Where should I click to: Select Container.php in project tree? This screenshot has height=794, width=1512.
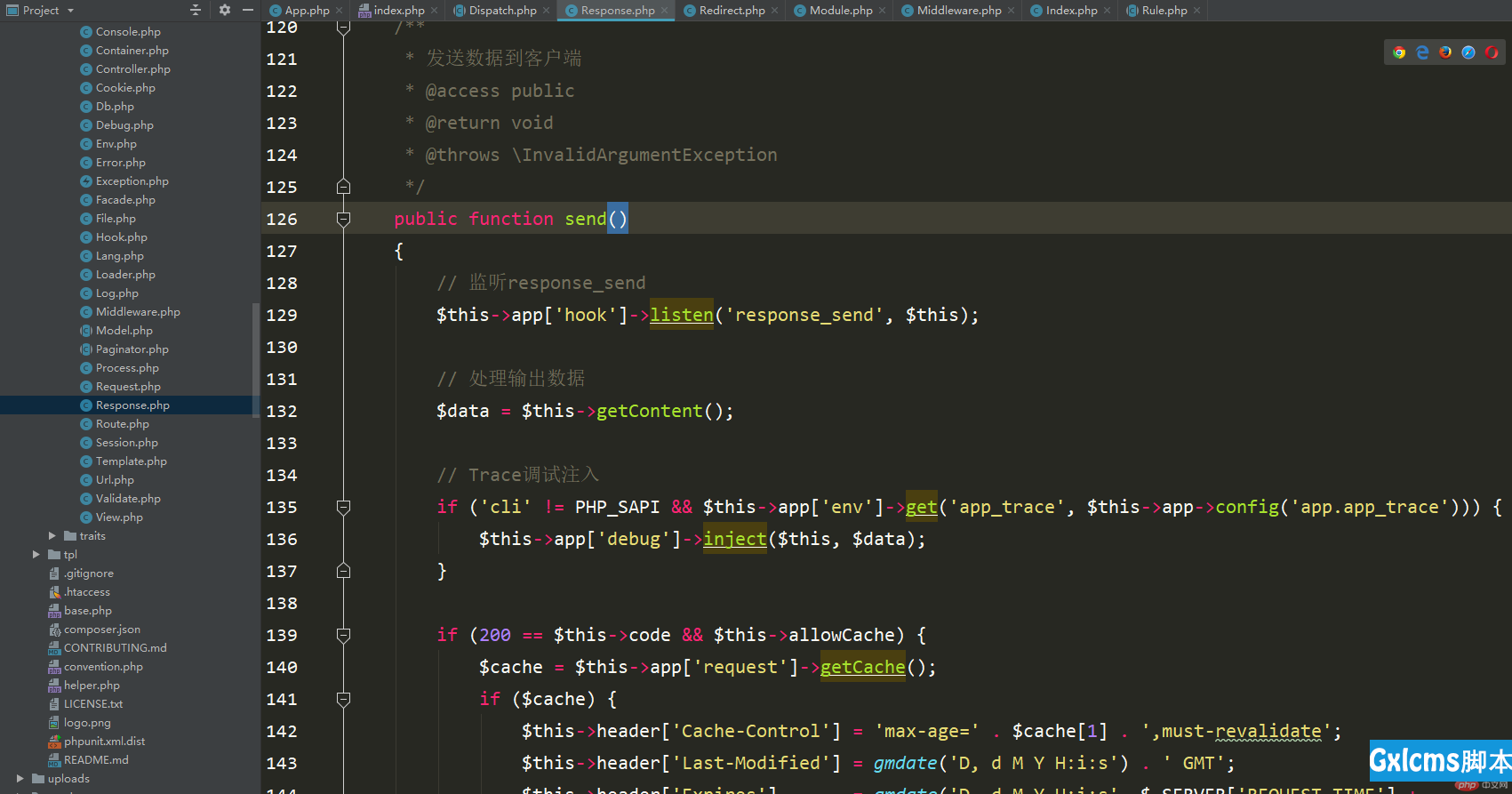coord(132,51)
